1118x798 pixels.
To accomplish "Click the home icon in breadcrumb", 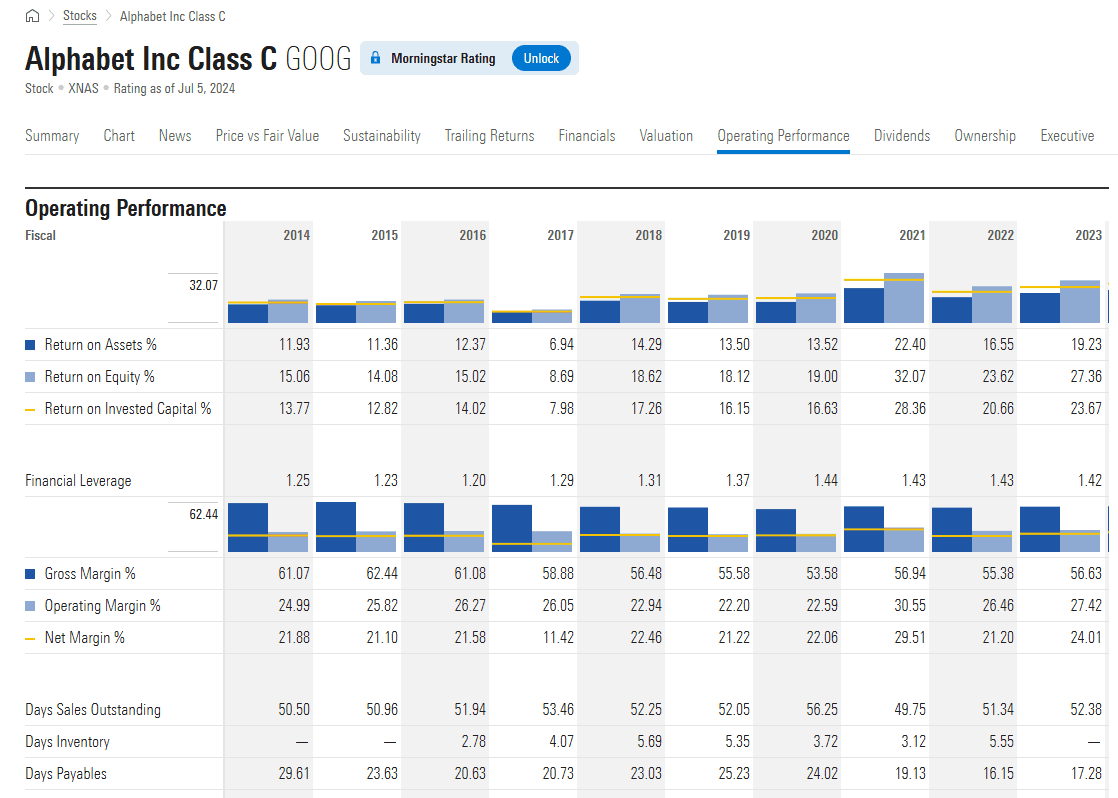I will click(x=32, y=16).
